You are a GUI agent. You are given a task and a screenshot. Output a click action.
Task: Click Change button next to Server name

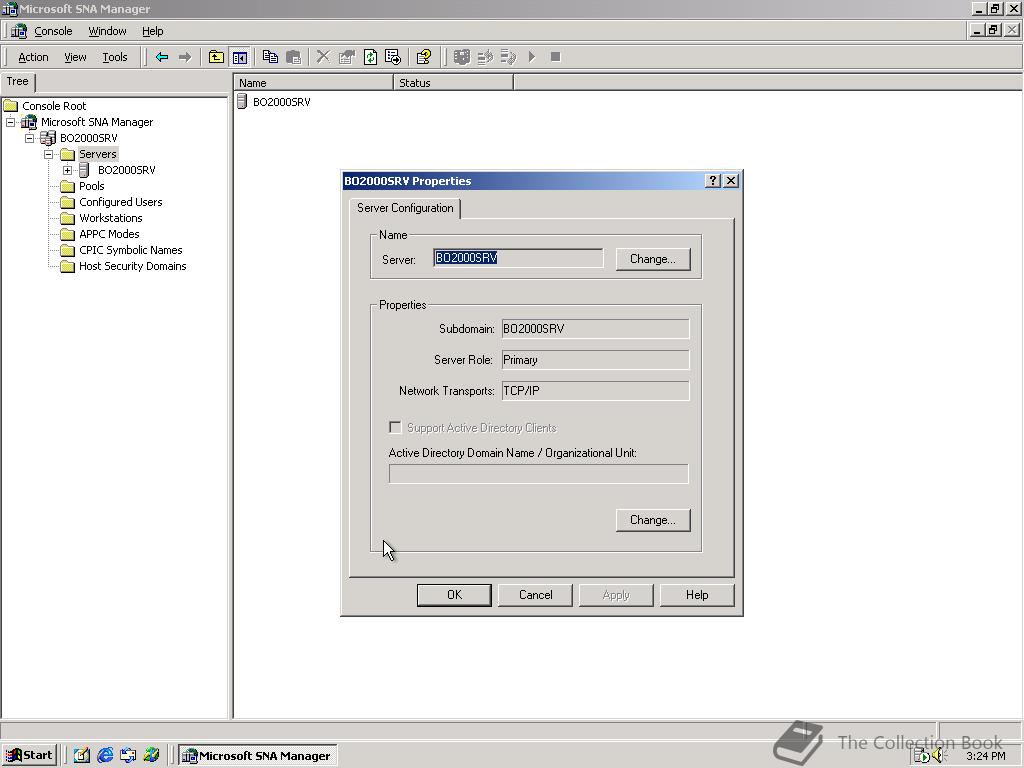click(652, 259)
